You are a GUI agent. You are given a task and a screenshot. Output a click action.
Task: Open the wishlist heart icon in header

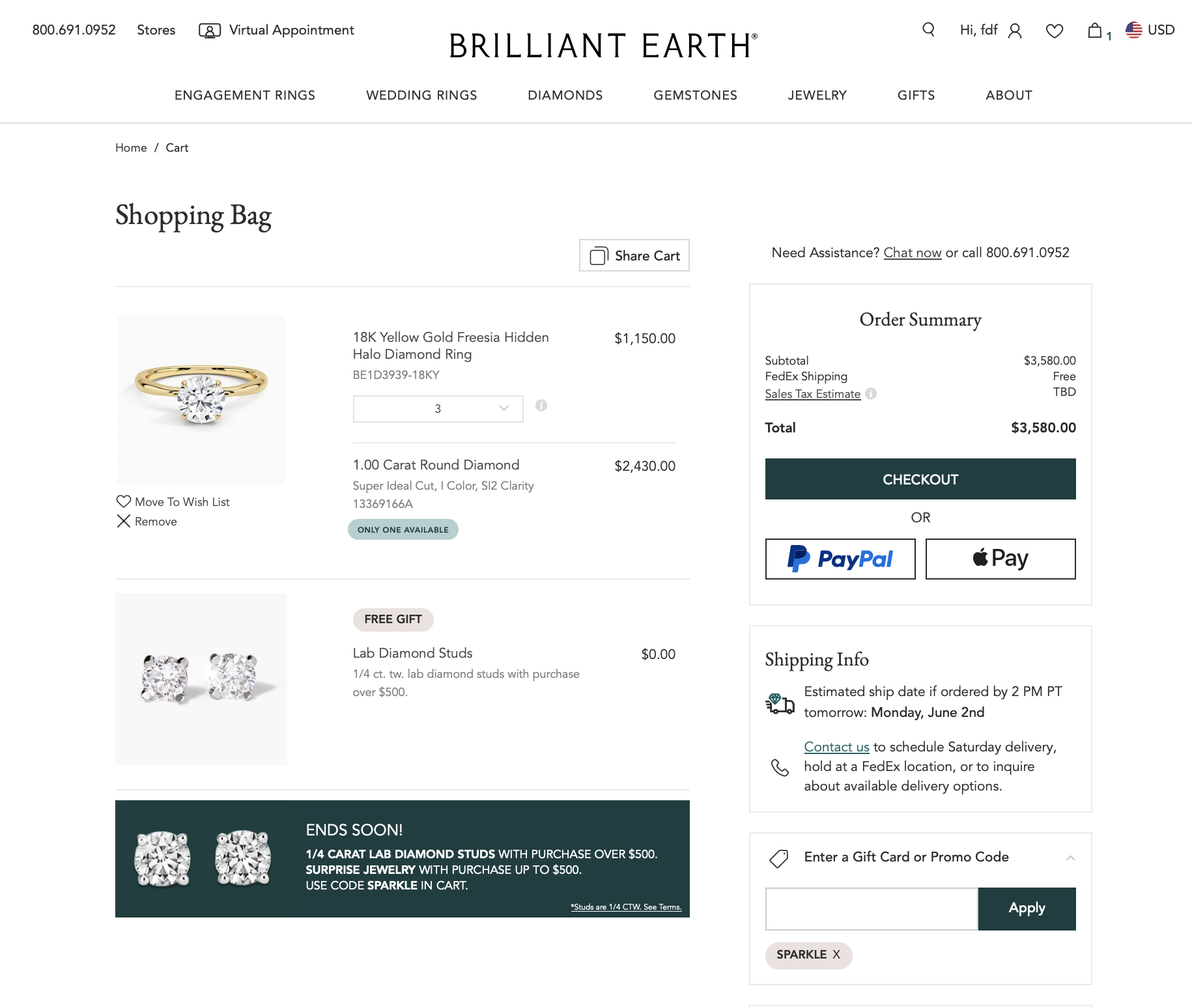coord(1054,31)
